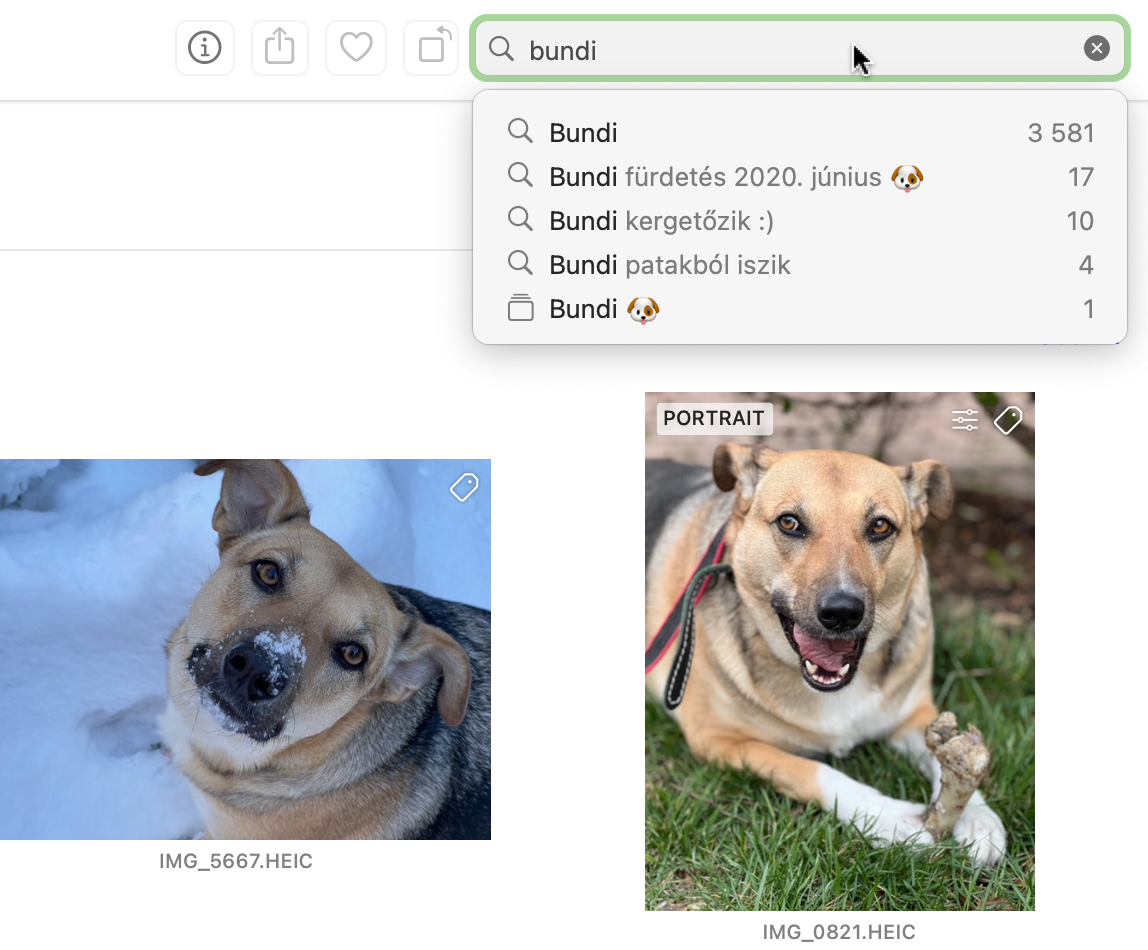Rotate the photo using the rotate icon
This screenshot has width=1148, height=950.
pos(433,48)
